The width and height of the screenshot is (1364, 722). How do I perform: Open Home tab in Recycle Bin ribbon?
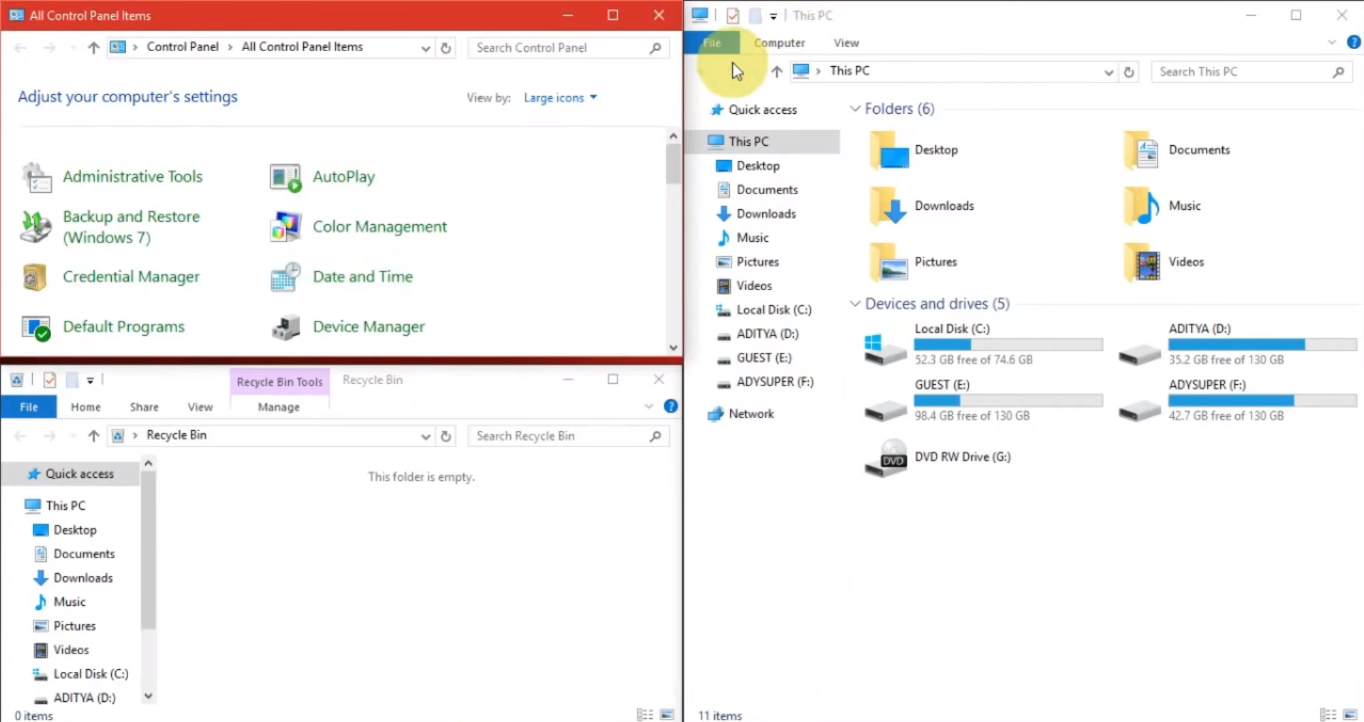tap(85, 407)
